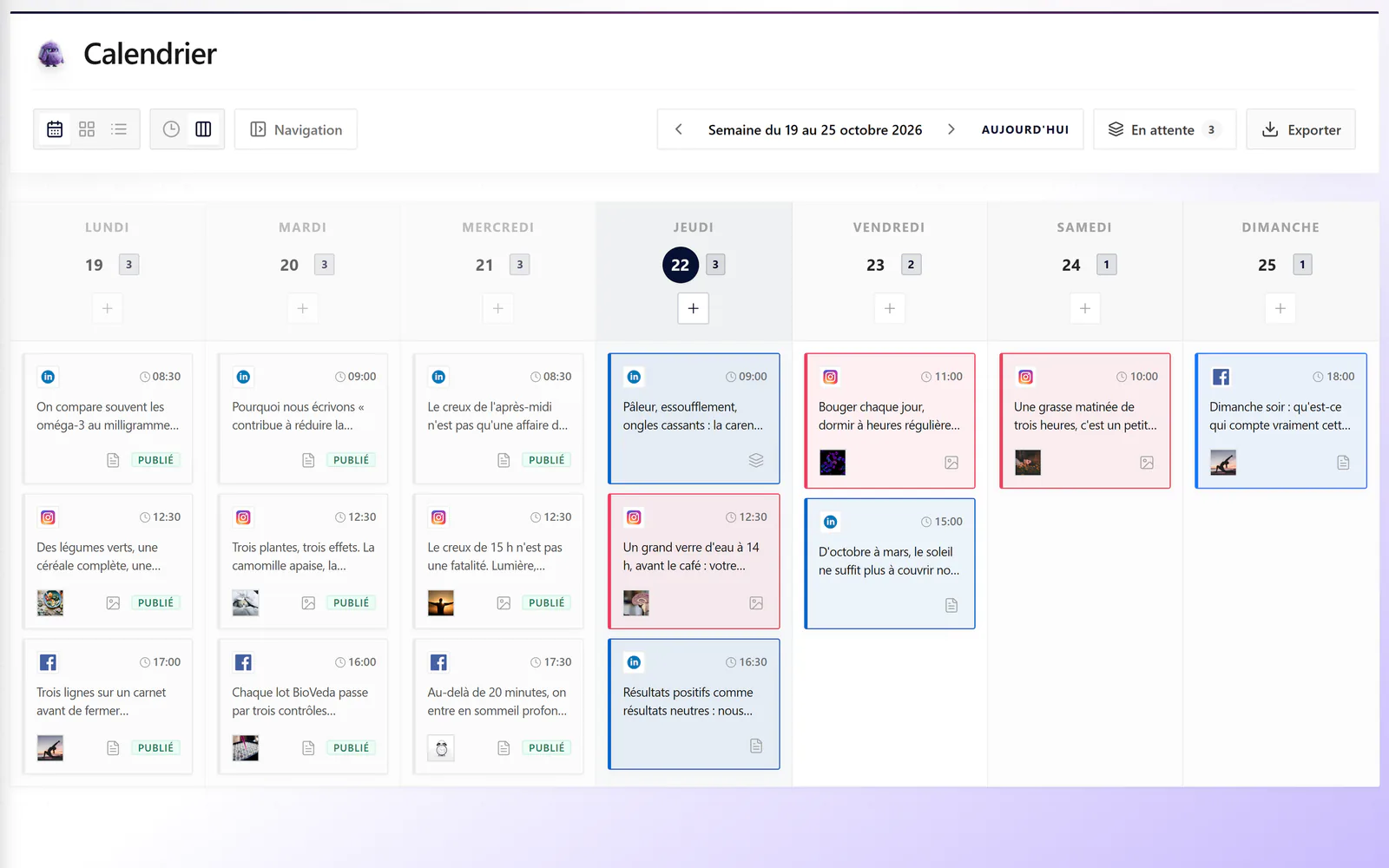Click document icon on 'Résultats positifs' post
Screen dimensions: 1389x868
click(x=756, y=746)
